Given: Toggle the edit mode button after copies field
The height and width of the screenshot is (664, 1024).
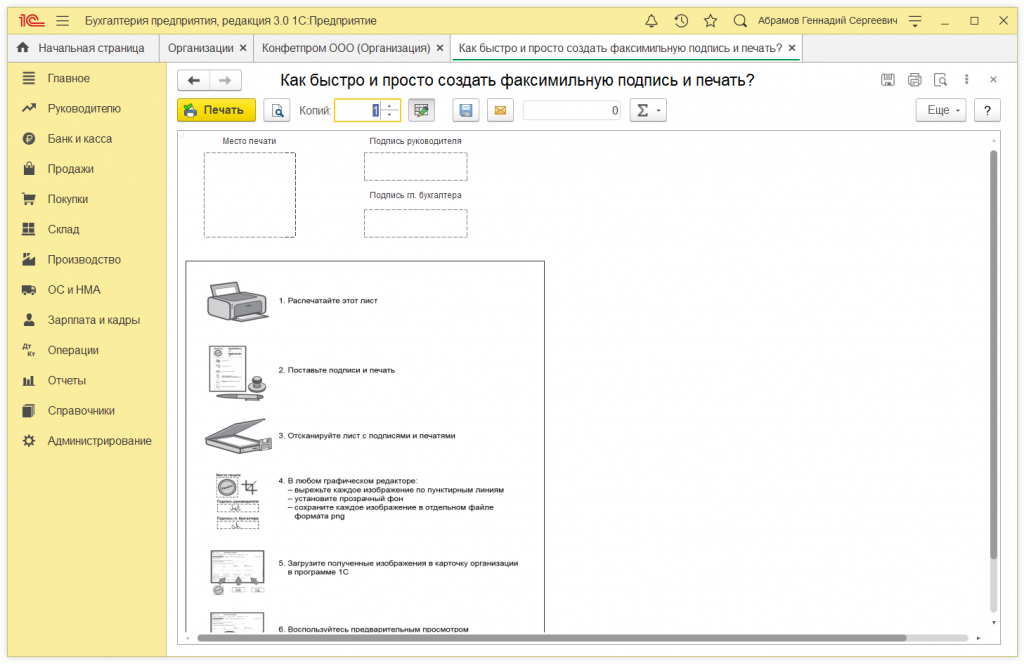Looking at the screenshot, I should click(x=422, y=111).
